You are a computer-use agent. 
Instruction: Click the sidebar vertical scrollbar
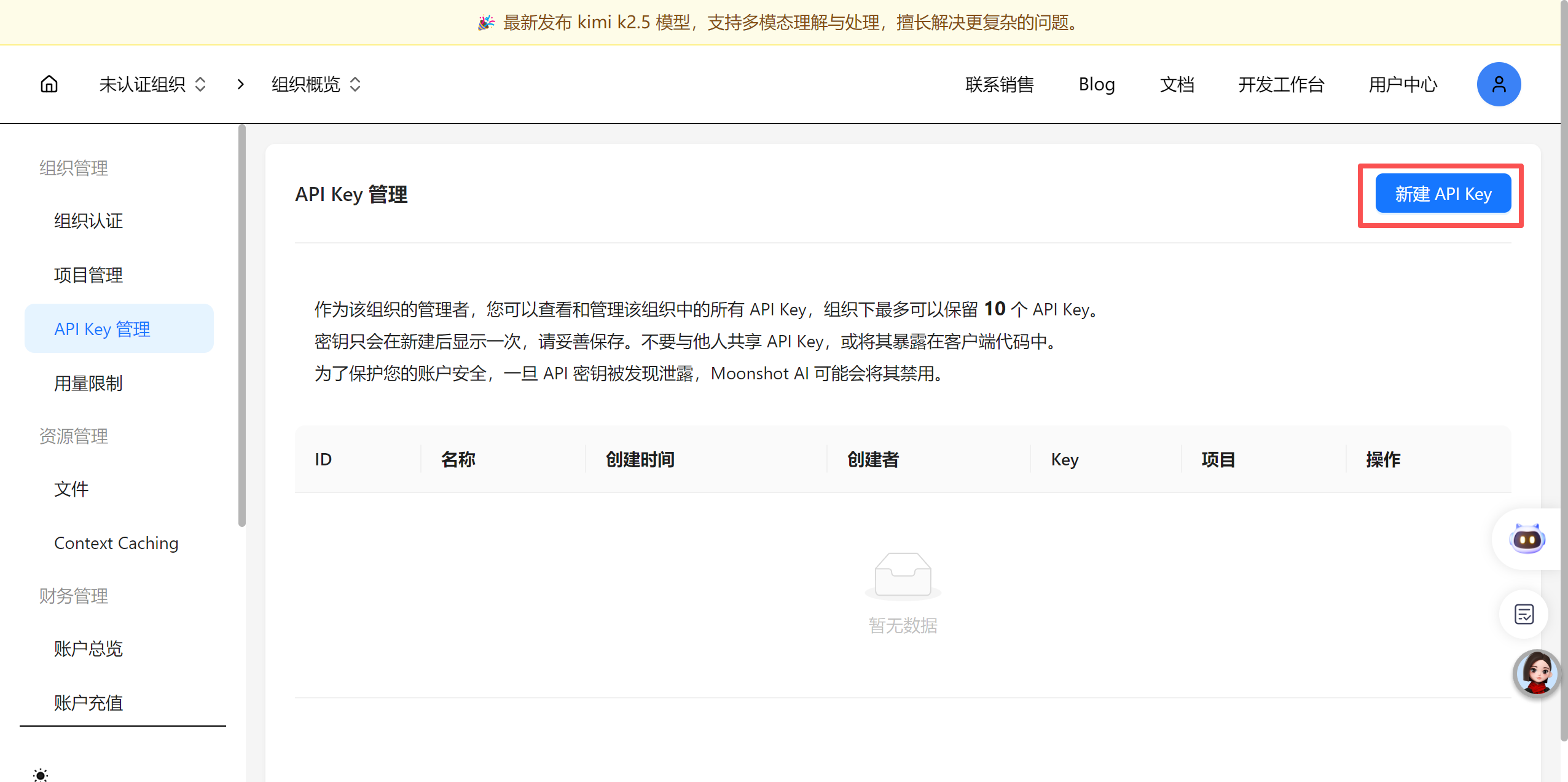pyautogui.click(x=242, y=326)
